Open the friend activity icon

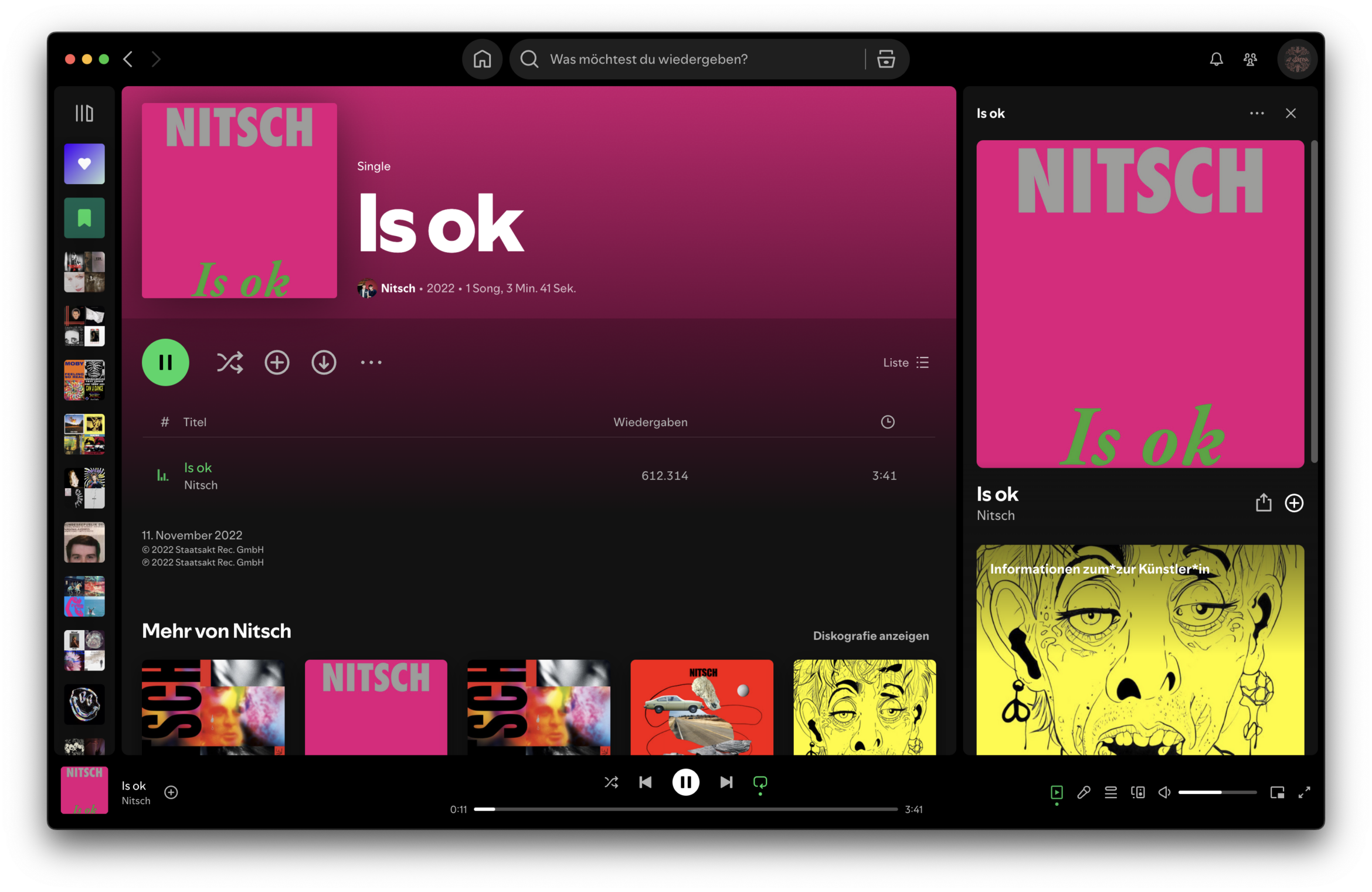pos(1250,59)
